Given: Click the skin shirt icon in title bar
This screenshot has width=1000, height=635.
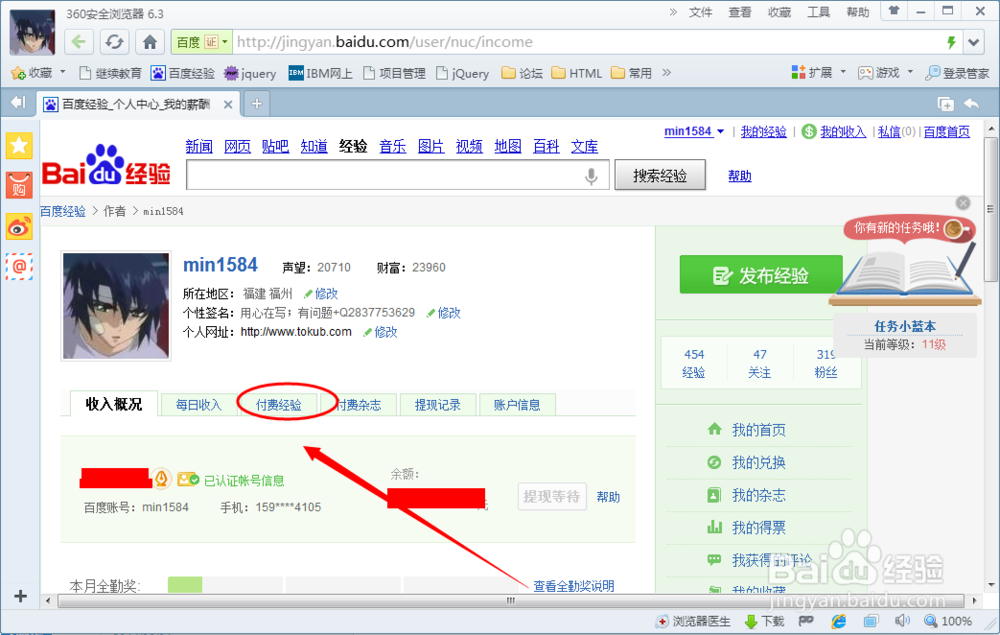Looking at the screenshot, I should [x=894, y=11].
